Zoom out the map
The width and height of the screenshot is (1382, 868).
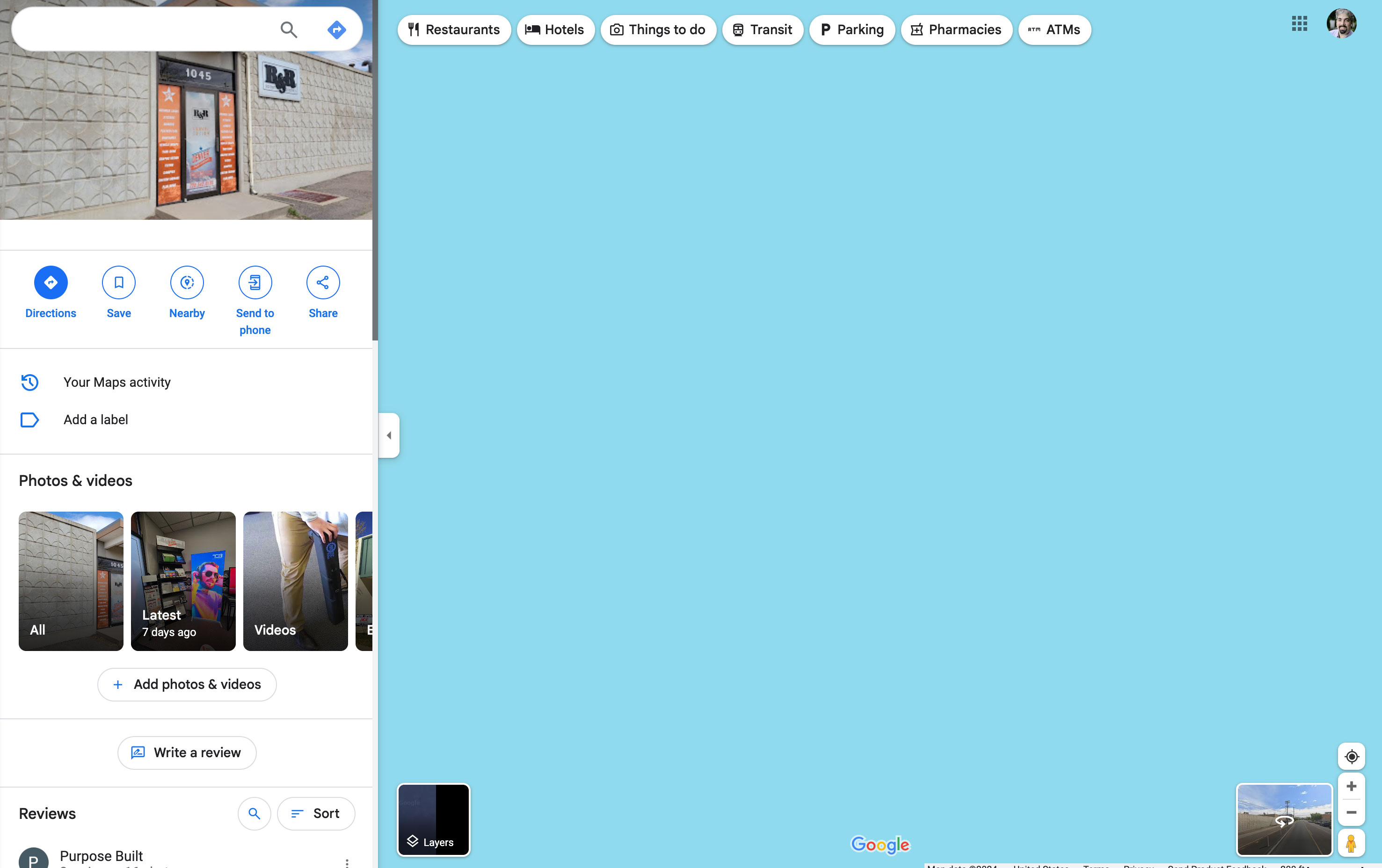pyautogui.click(x=1352, y=813)
